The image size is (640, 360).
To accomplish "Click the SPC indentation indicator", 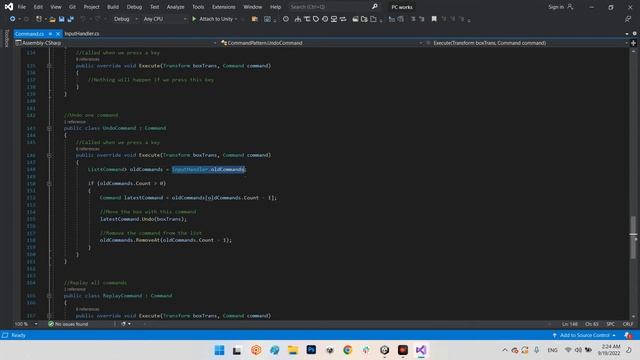I will point(611,324).
